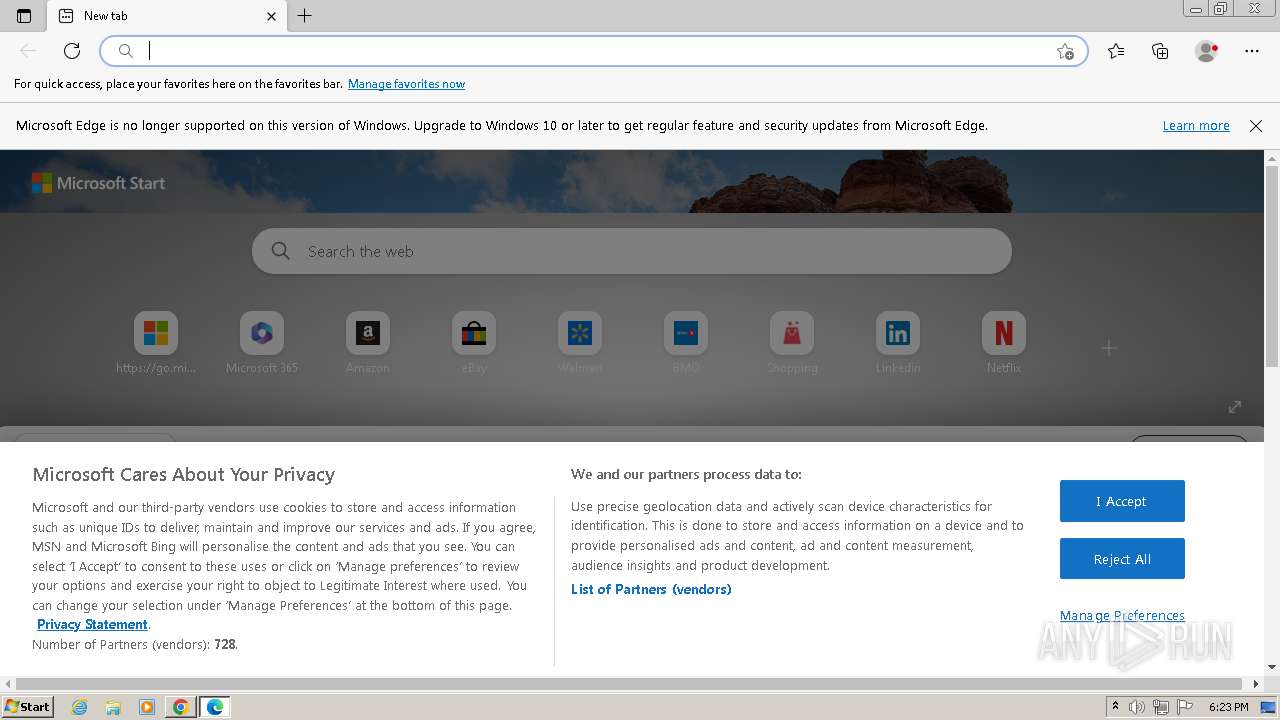Click the browser Back arrow
Image resolution: width=1280 pixels, height=720 pixels.
28,51
